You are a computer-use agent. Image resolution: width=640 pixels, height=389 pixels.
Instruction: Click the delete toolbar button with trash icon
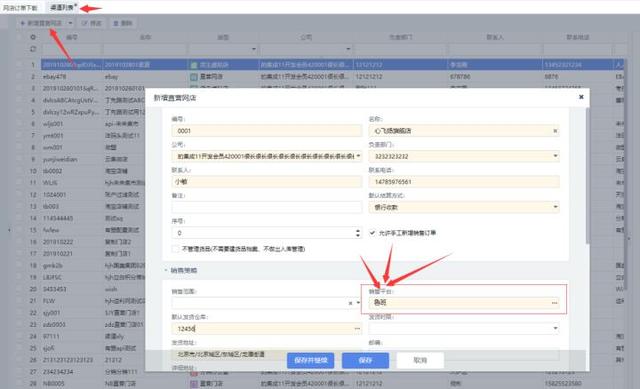[x=123, y=23]
